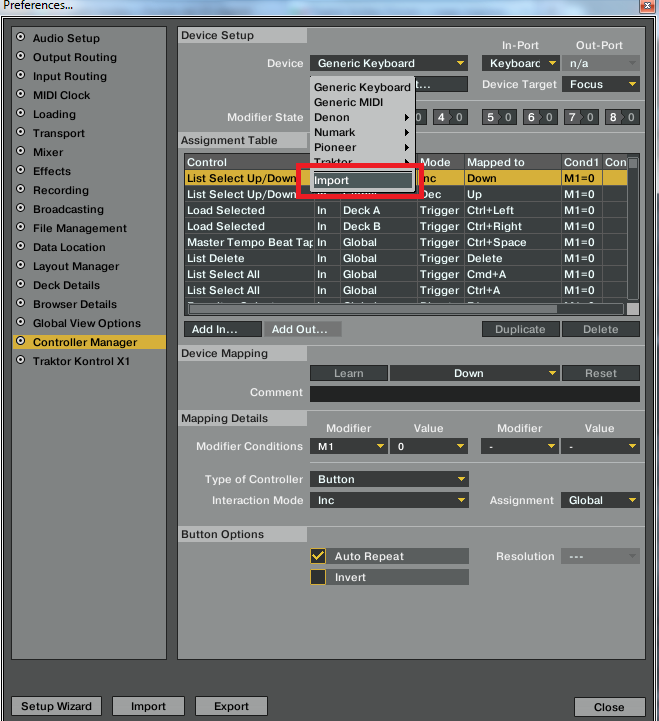Image resolution: width=659 pixels, height=721 pixels.
Task: Open Audio Setup preferences page
Action: [66, 38]
